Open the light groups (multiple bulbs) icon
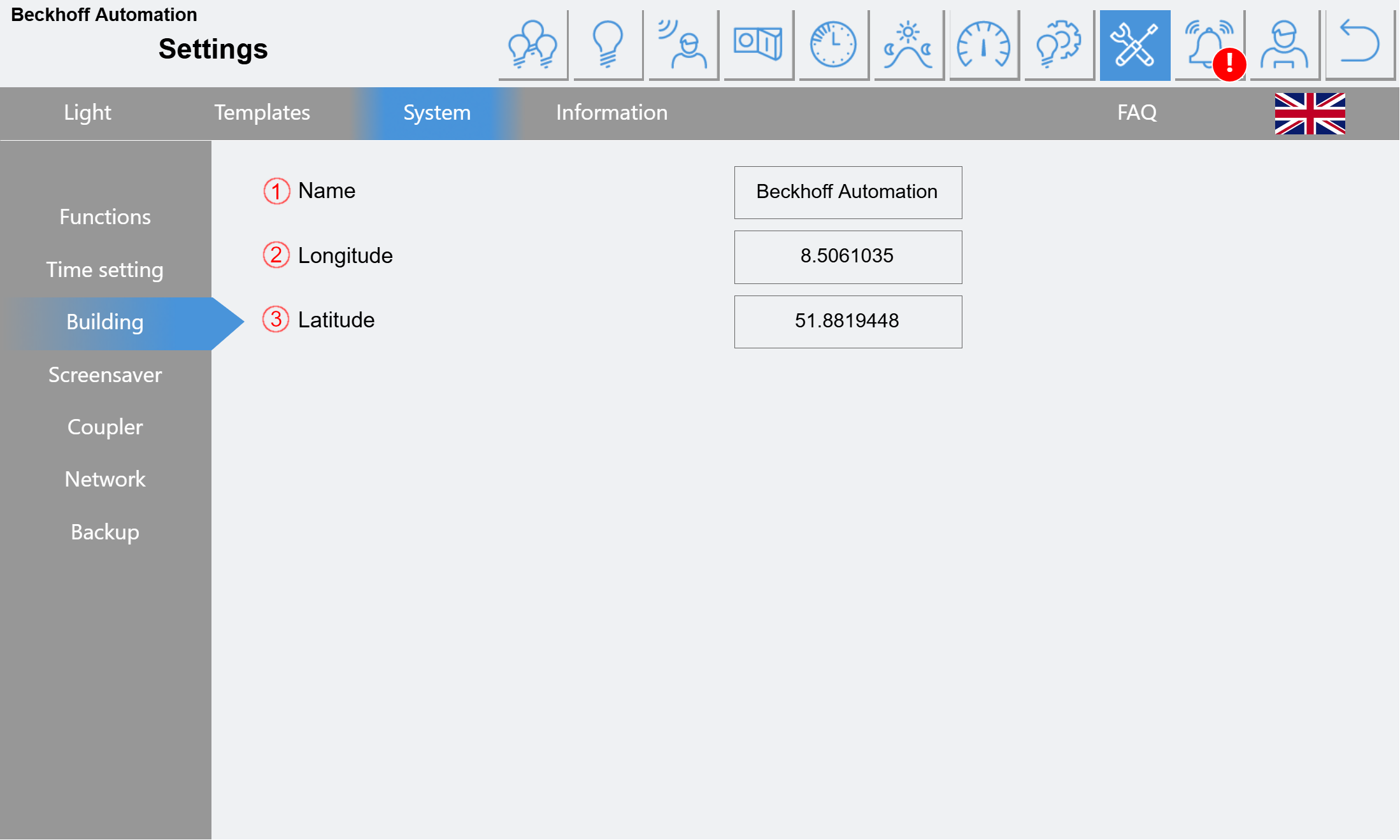This screenshot has height=840, width=1400. pos(533,45)
